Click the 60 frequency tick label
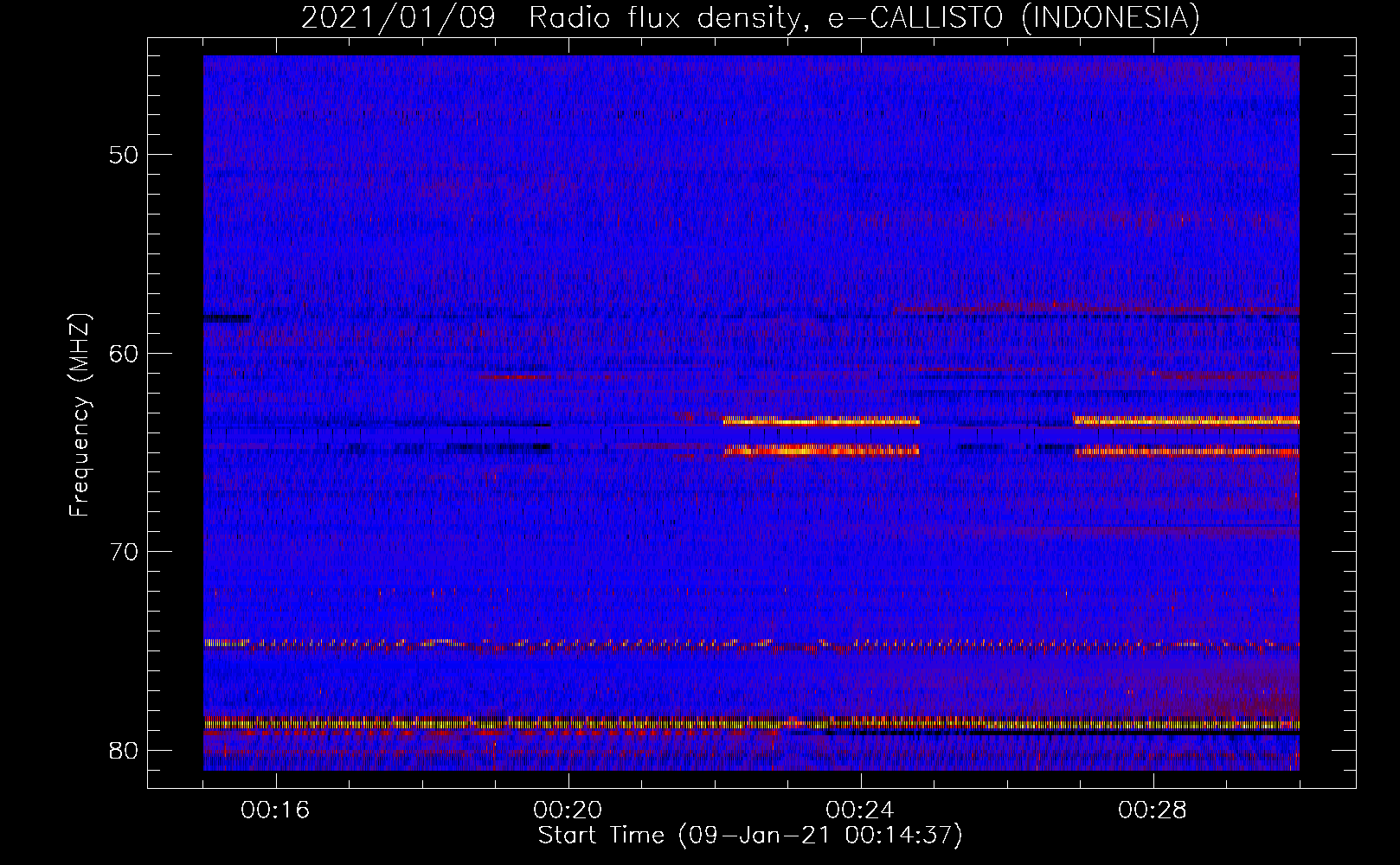1400x865 pixels. 125,353
